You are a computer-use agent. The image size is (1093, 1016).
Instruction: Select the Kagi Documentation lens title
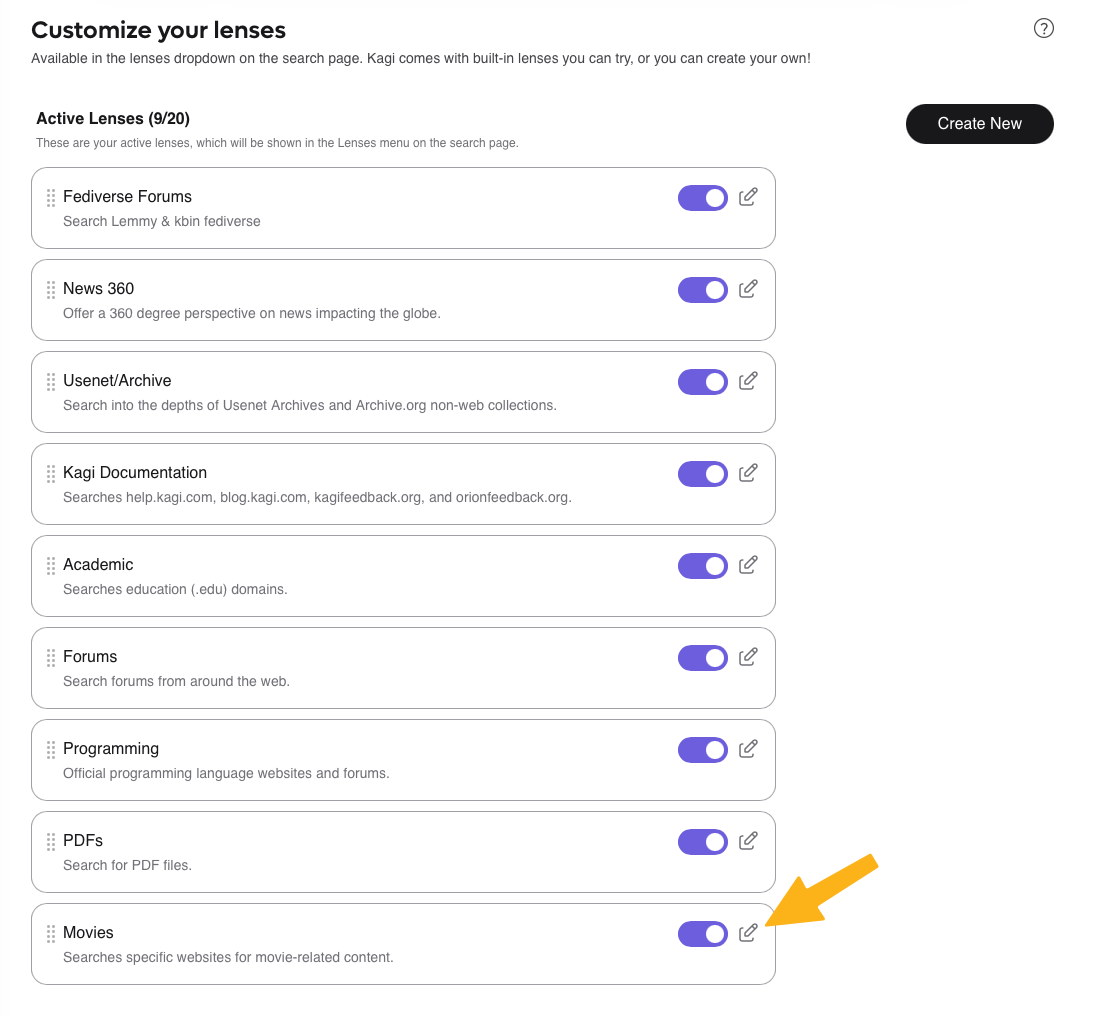coord(135,473)
